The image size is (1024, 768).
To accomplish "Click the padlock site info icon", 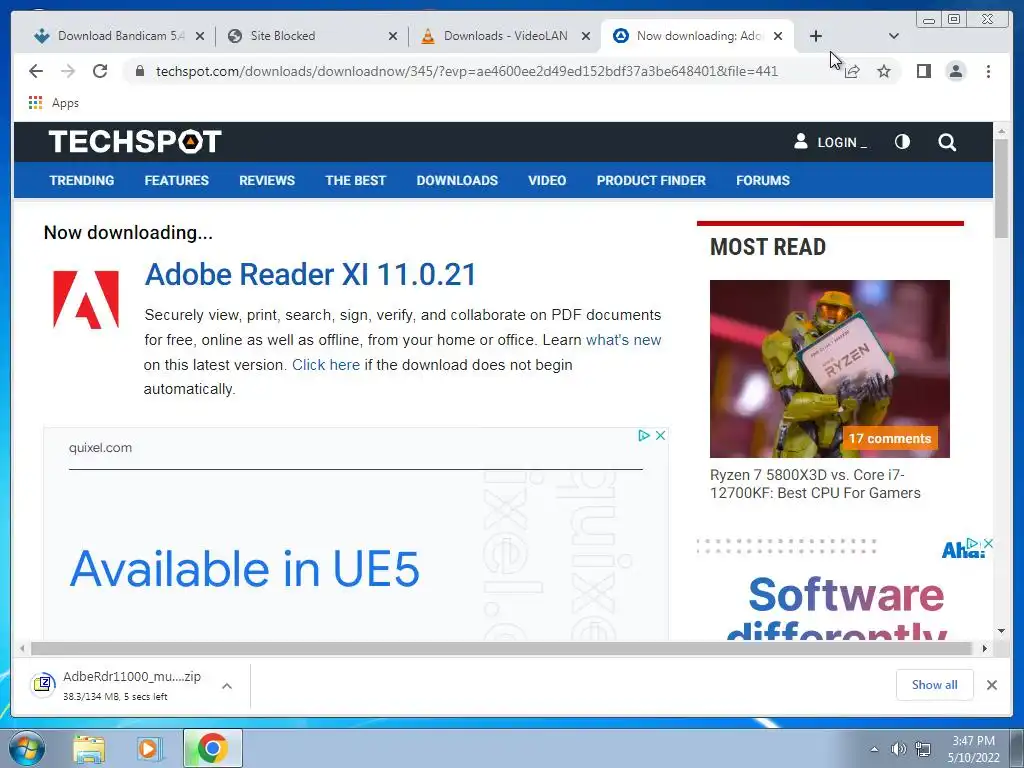I will (139, 71).
